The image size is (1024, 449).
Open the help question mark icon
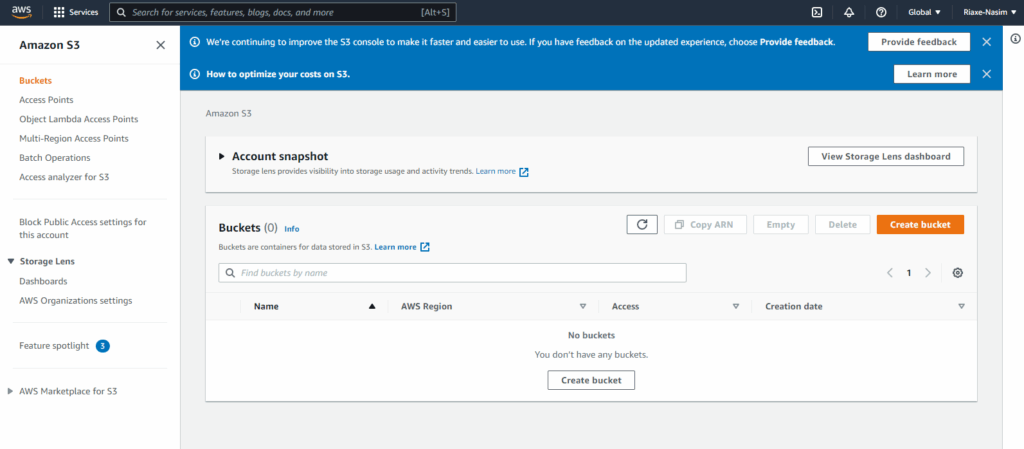[x=881, y=12]
